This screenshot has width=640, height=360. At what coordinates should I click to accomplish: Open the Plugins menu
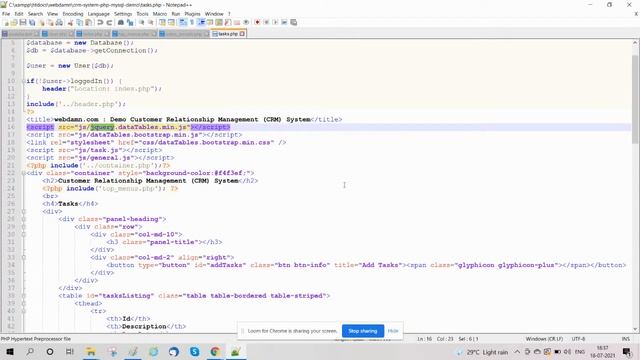(x=192, y=14)
